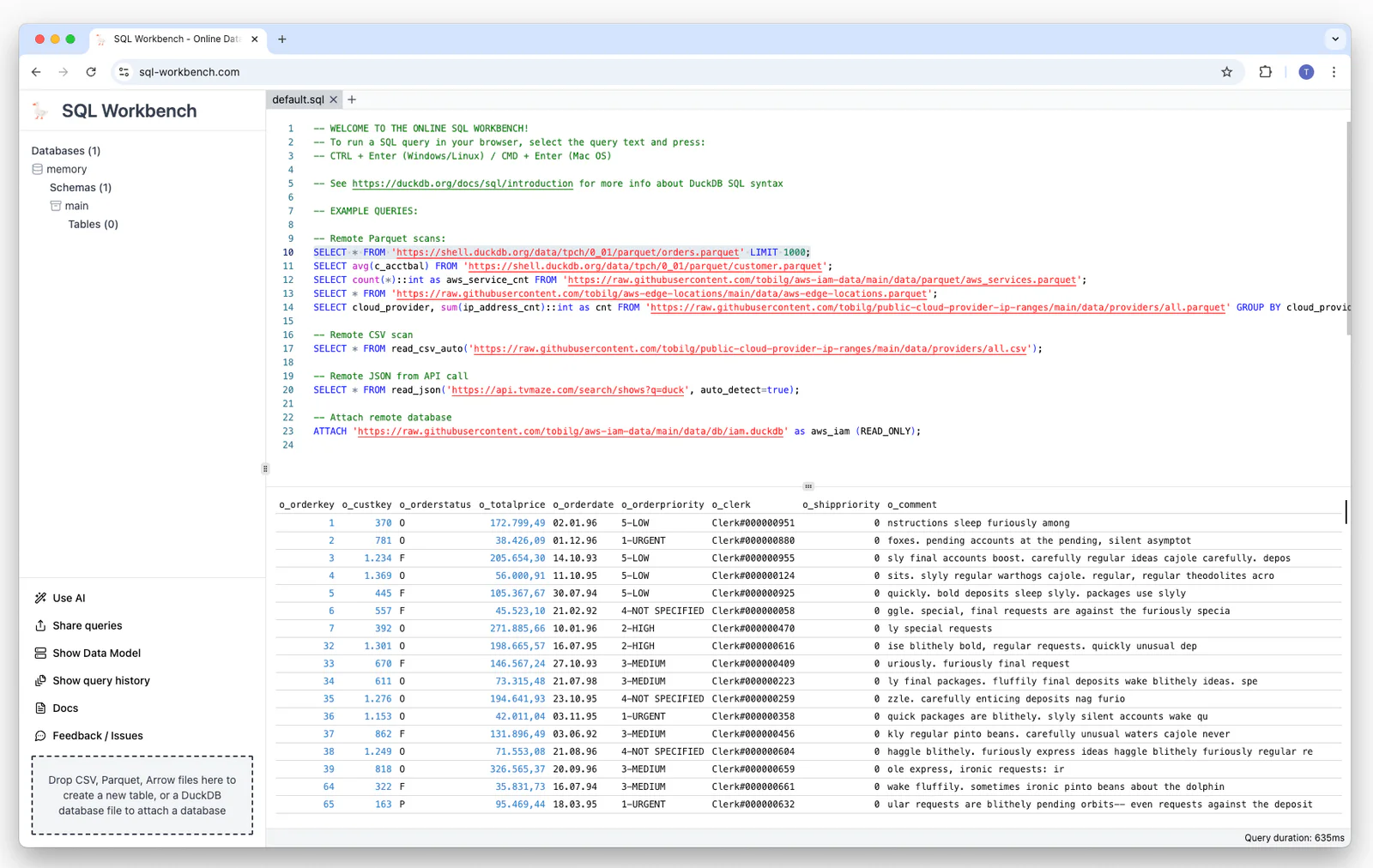Click the Schemas (1) tree label

pyautogui.click(x=81, y=187)
